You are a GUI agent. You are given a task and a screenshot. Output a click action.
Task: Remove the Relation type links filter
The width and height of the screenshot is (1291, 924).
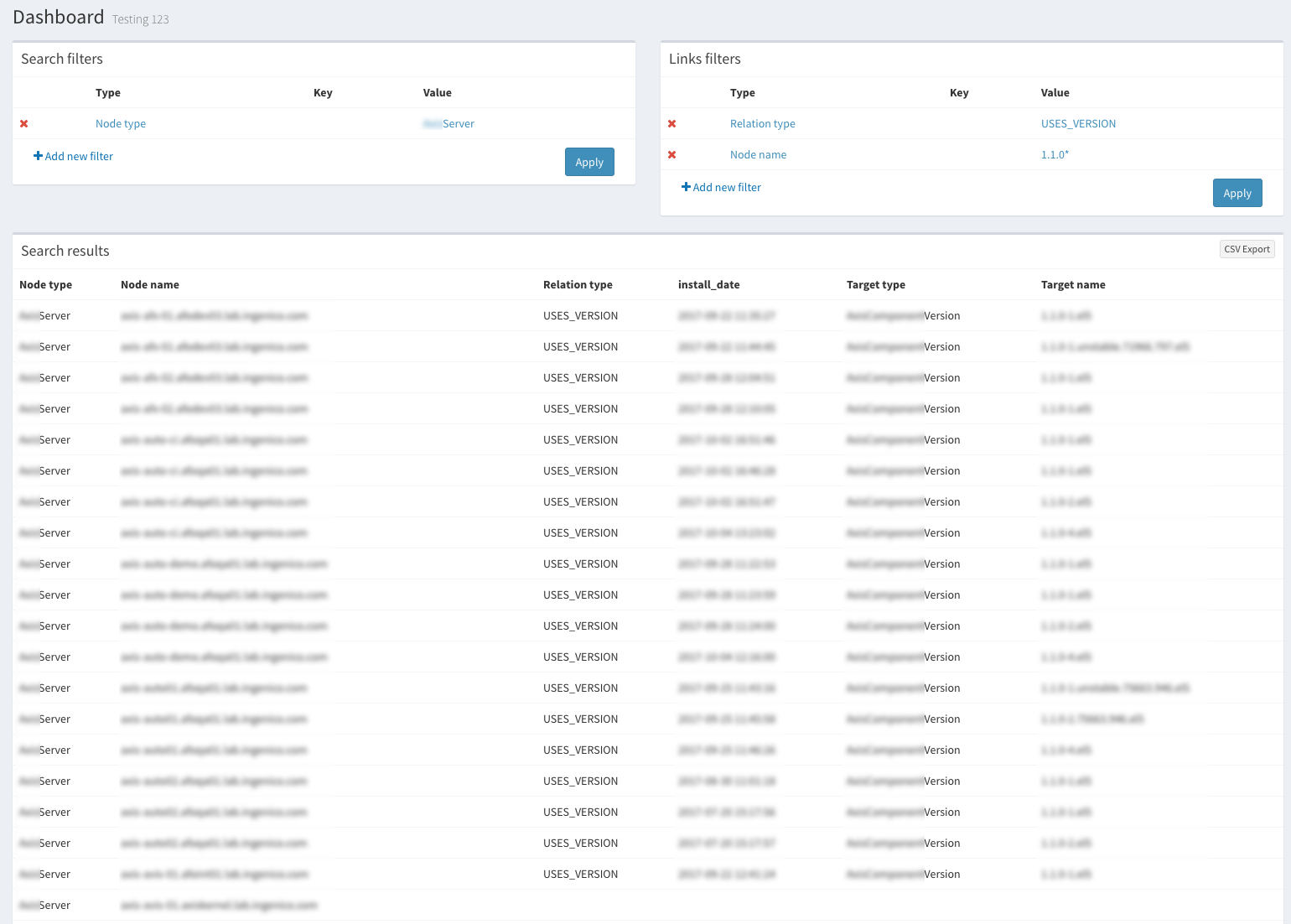[x=672, y=124]
